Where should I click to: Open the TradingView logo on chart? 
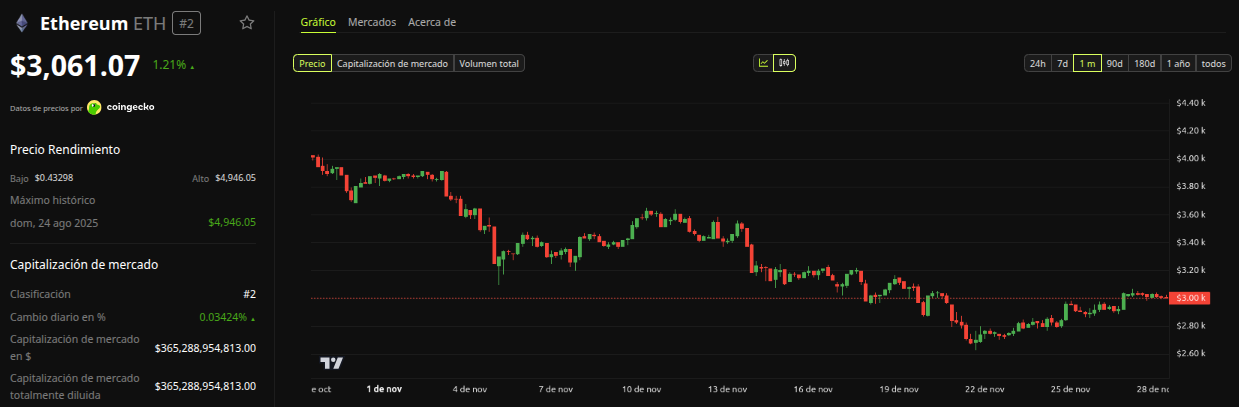pyautogui.click(x=332, y=363)
